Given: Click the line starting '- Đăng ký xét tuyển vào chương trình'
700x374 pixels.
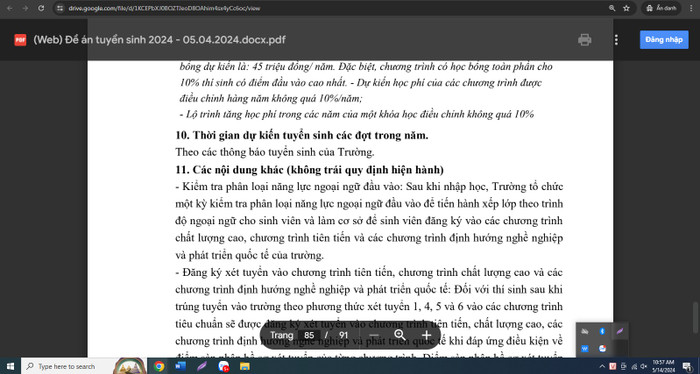Looking at the screenshot, I should click(x=369, y=272).
